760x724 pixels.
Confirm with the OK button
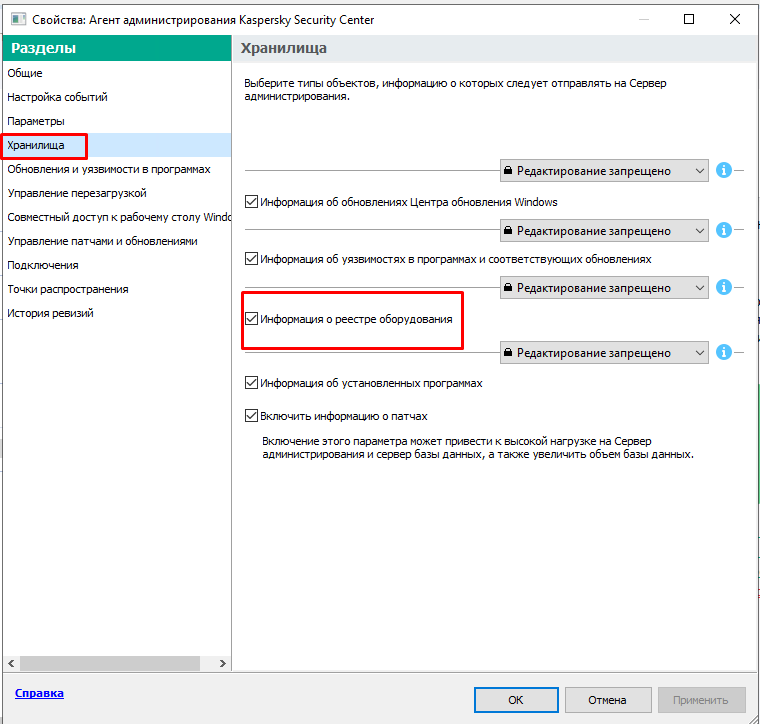tap(516, 700)
